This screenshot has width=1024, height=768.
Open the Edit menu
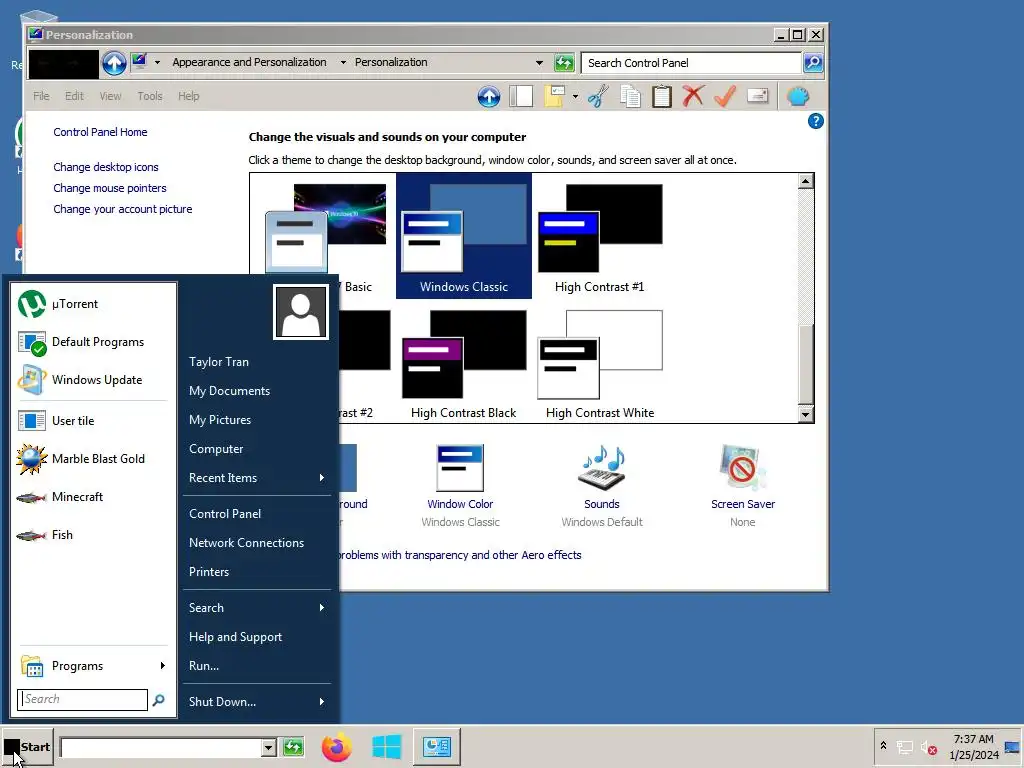(74, 96)
